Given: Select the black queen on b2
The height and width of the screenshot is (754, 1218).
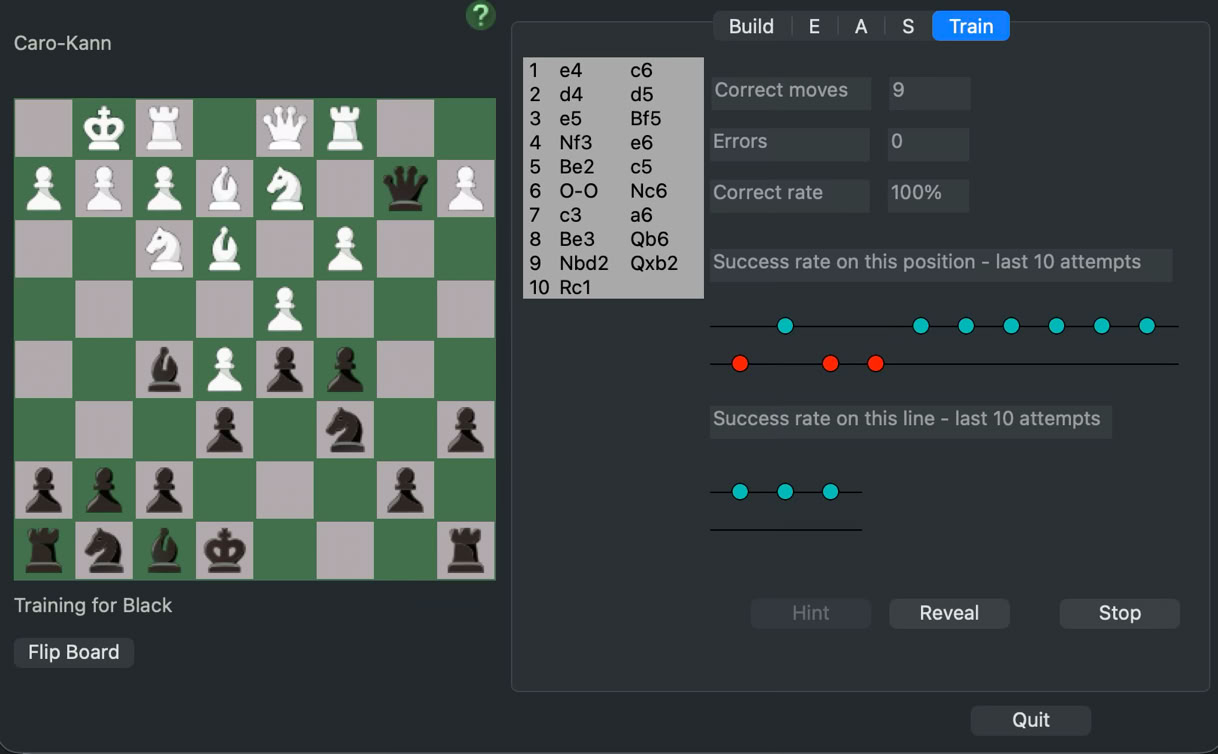Looking at the screenshot, I should [x=405, y=189].
